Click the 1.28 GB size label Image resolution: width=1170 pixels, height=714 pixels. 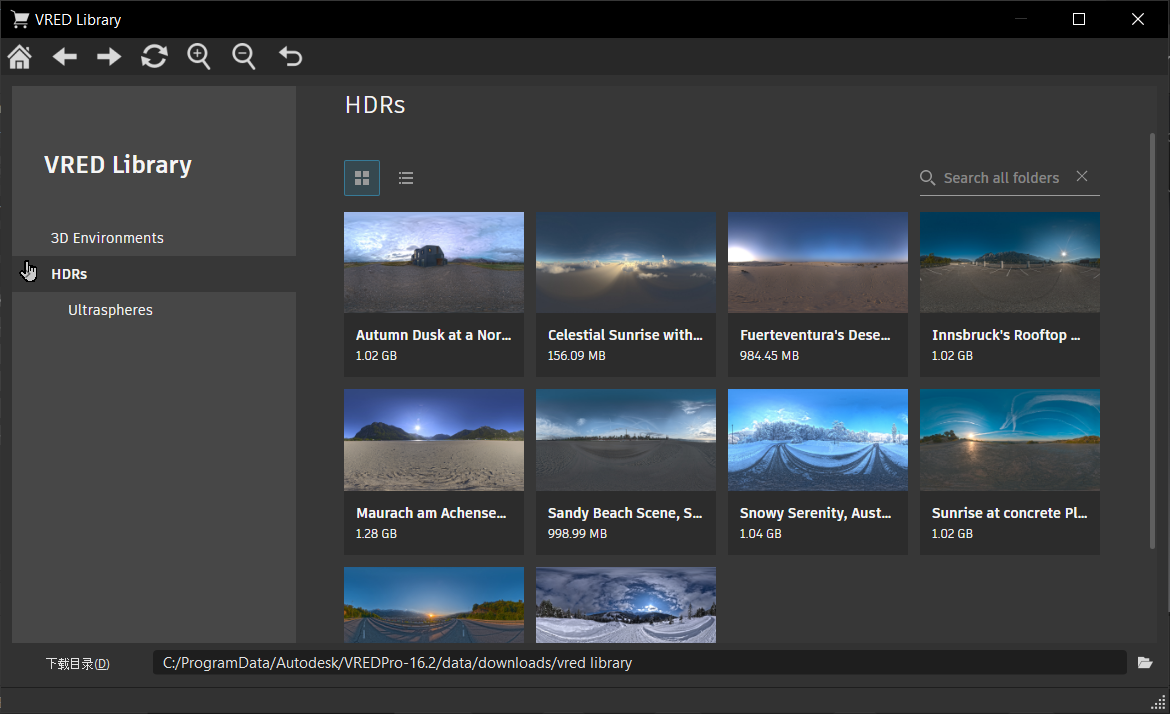(x=376, y=533)
